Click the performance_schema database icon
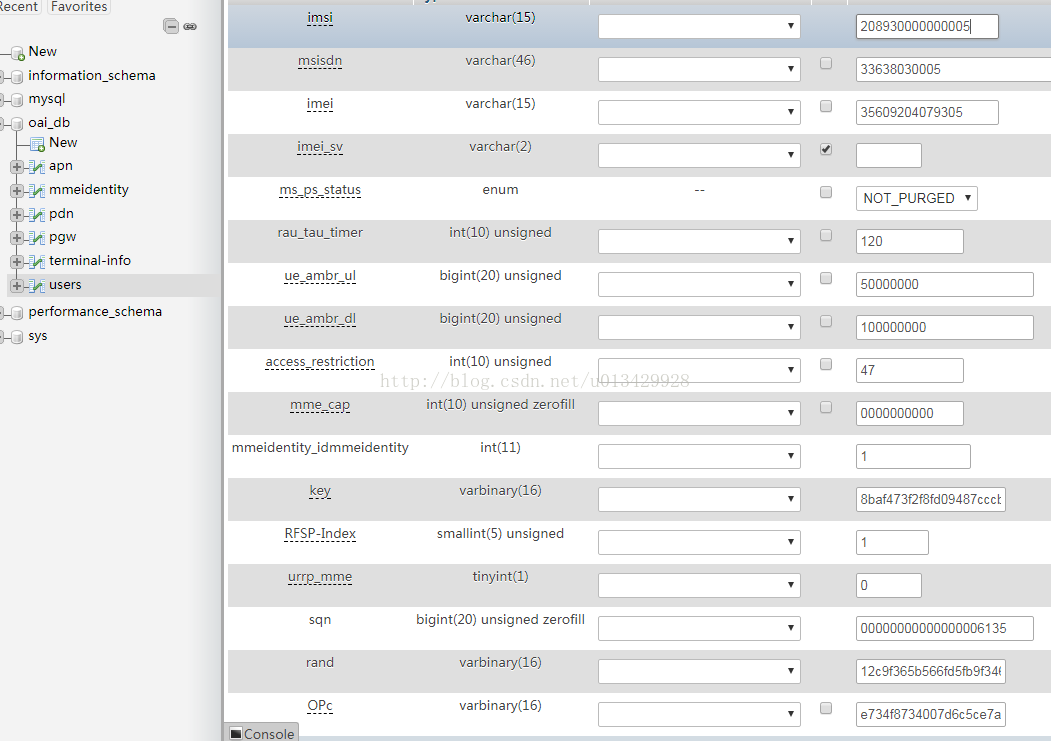 17,313
